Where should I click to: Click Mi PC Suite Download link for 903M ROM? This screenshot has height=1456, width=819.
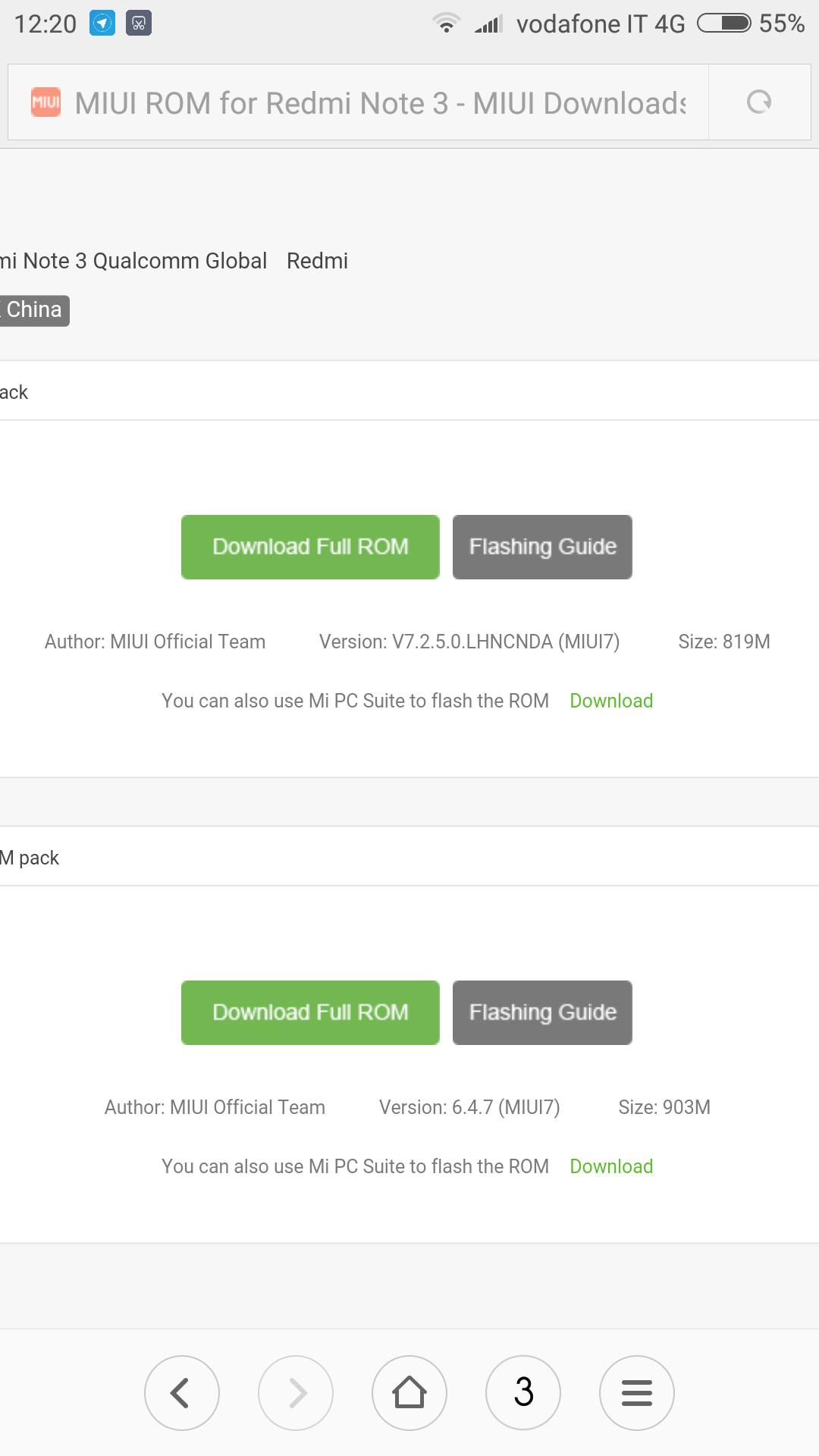point(611,1166)
